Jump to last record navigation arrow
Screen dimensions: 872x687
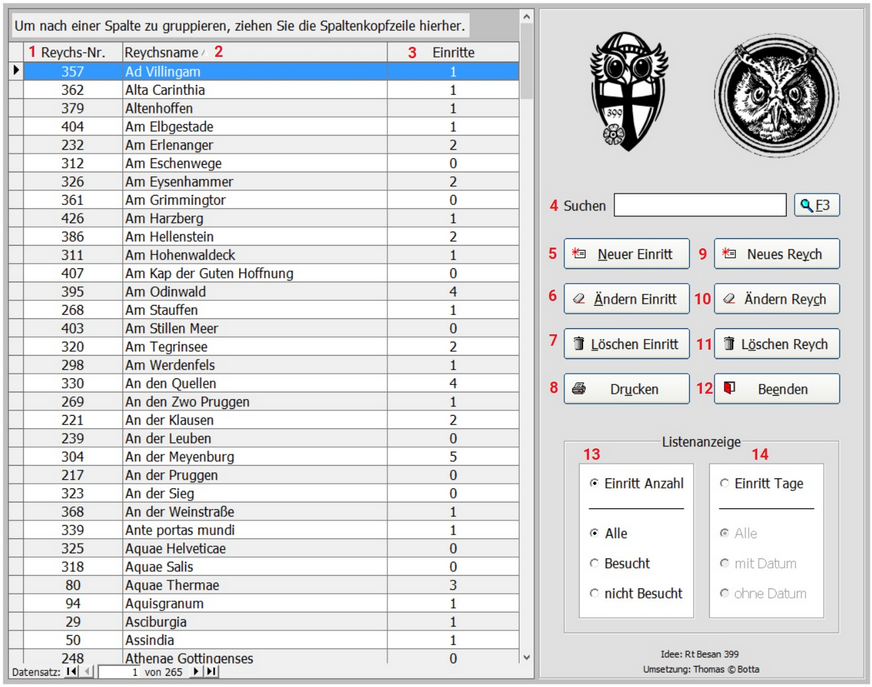pyautogui.click(x=211, y=671)
